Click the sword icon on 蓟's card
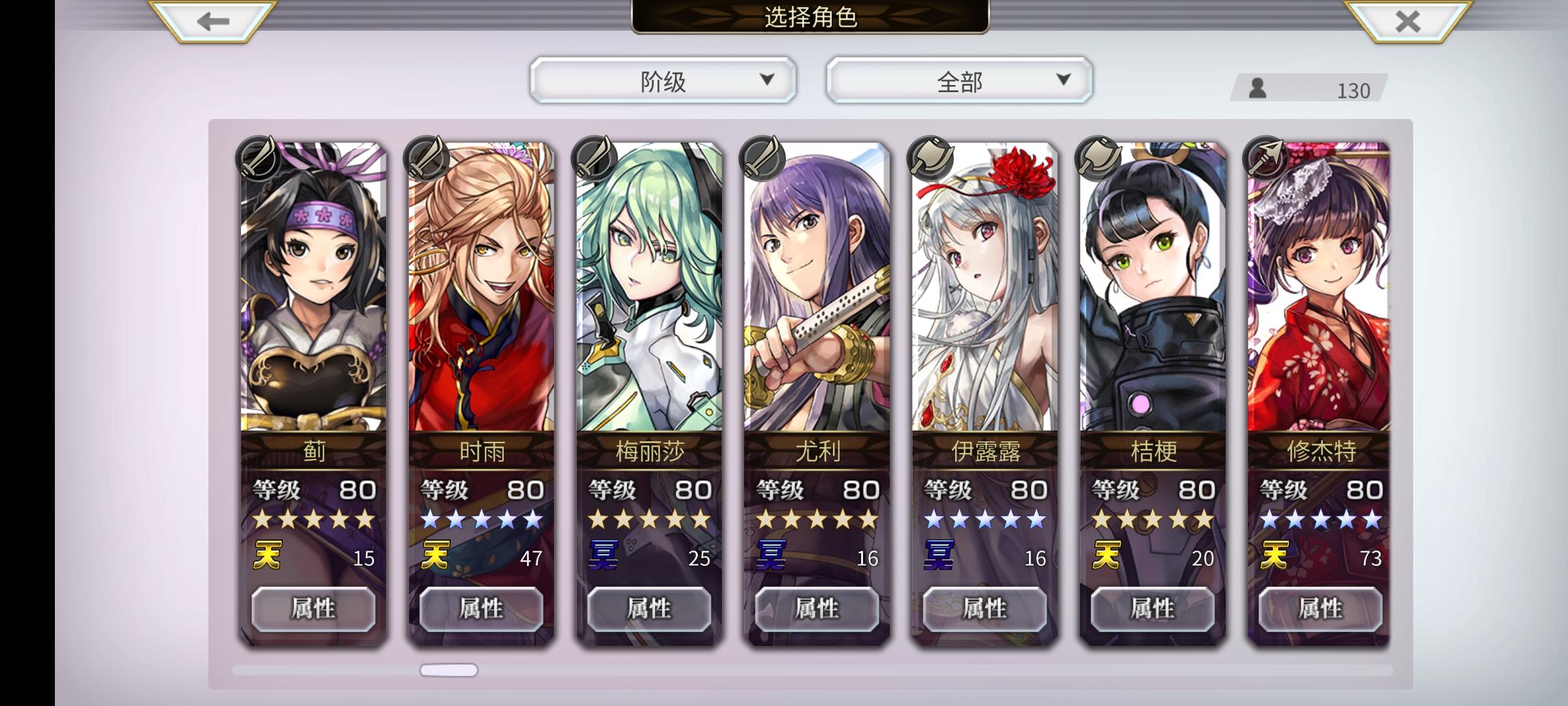The height and width of the screenshot is (706, 1568). point(259,158)
